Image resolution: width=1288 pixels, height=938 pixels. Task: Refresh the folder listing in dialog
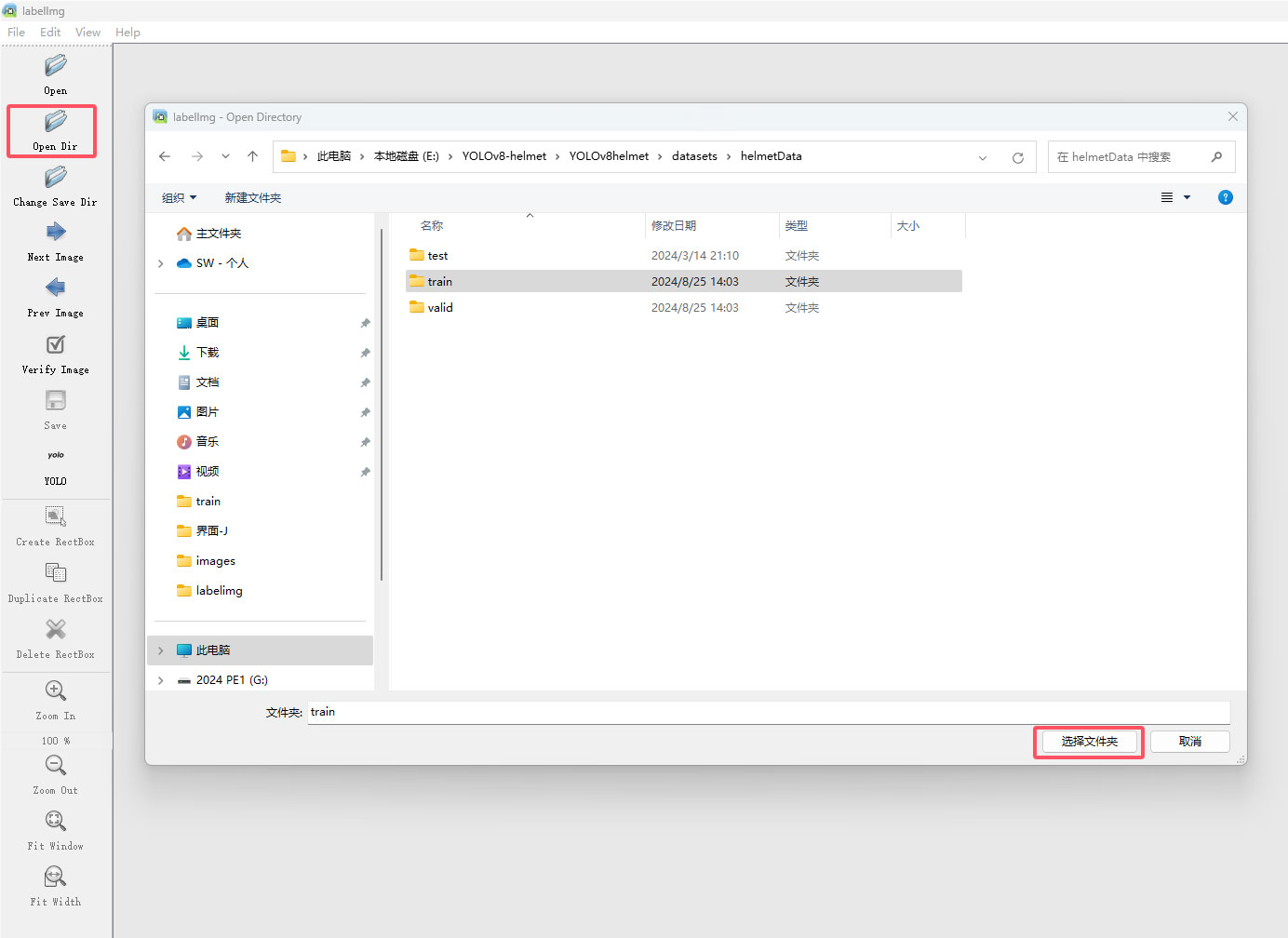click(x=1017, y=157)
